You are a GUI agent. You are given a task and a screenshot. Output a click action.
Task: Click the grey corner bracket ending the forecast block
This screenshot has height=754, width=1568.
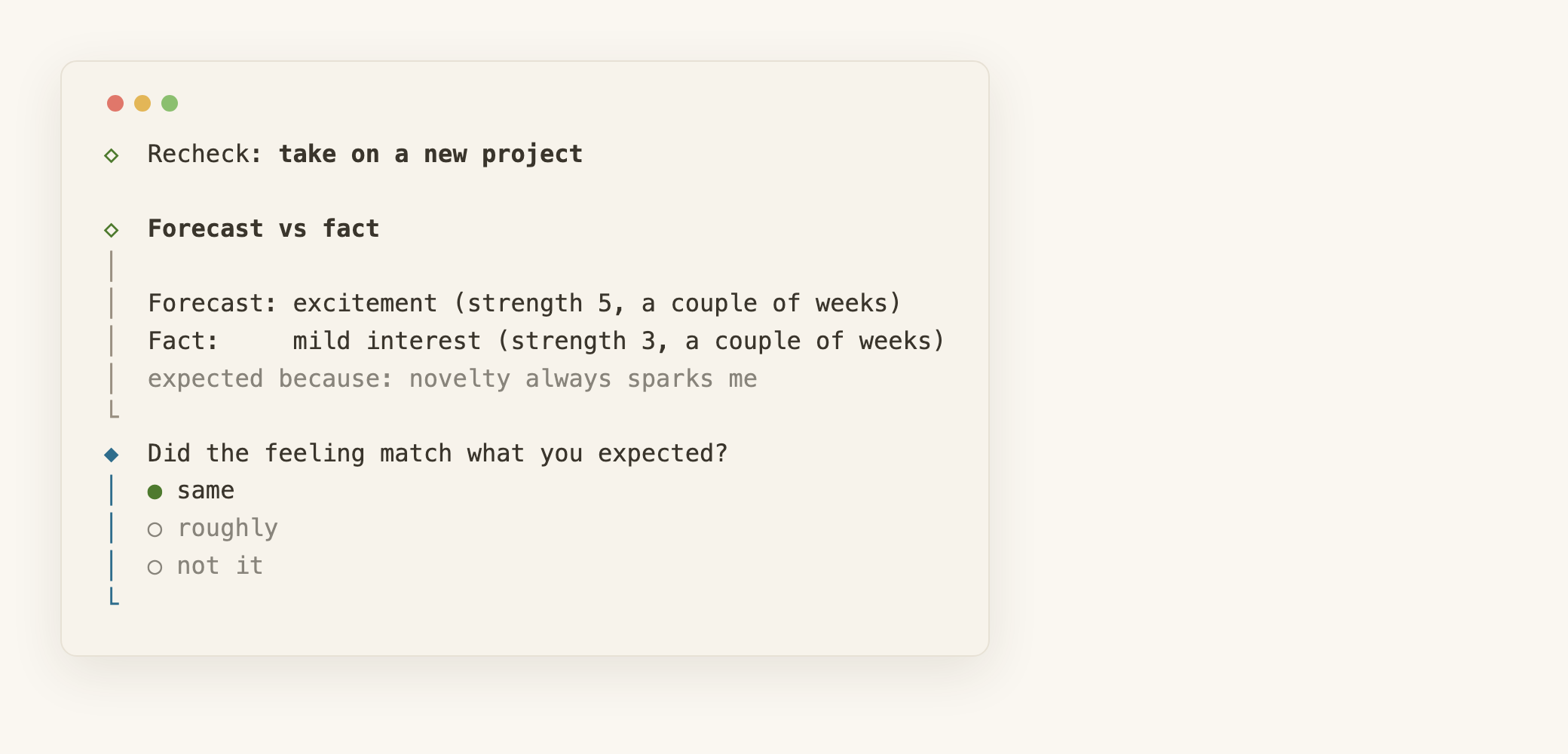[114, 409]
